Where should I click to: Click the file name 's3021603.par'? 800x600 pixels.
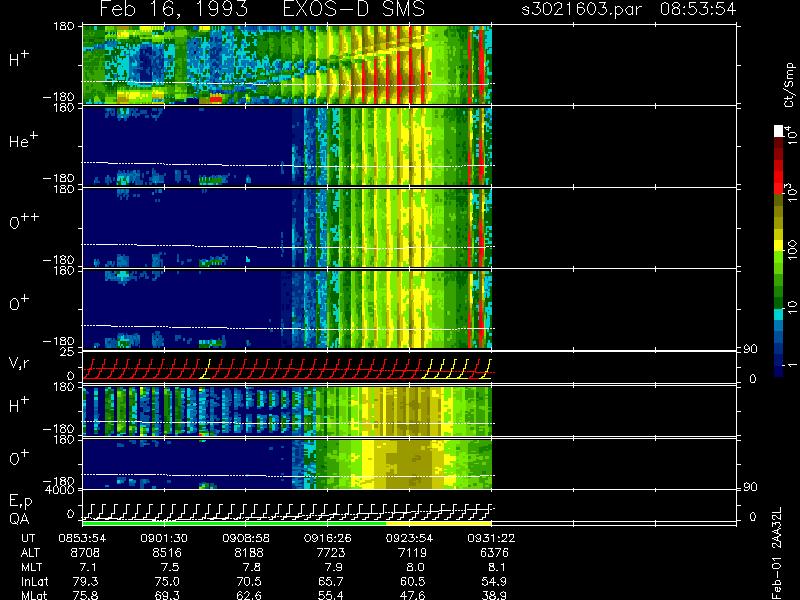click(581, 9)
